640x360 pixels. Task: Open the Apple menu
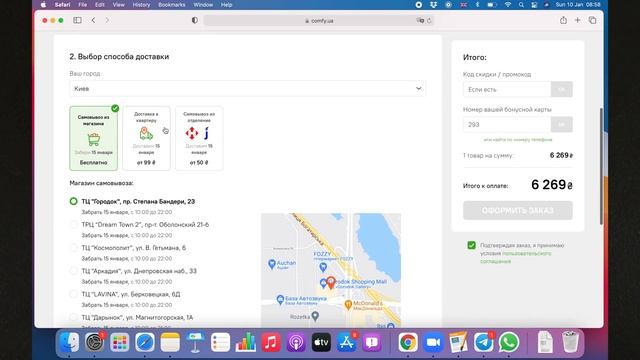[44, 5]
